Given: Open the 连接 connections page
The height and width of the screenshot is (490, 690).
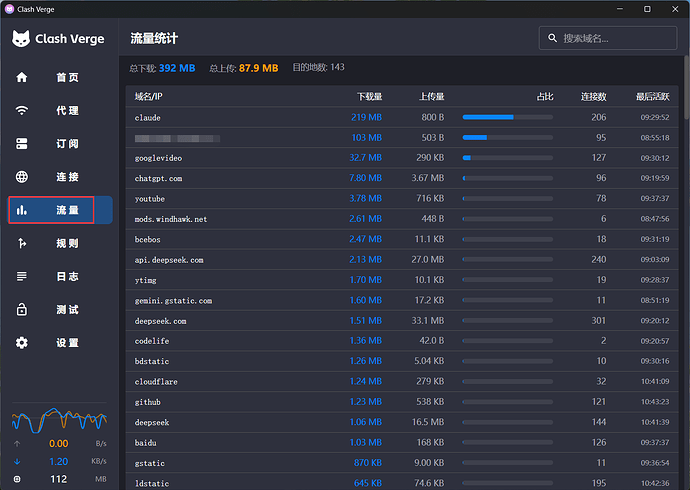Looking at the screenshot, I should (x=60, y=177).
